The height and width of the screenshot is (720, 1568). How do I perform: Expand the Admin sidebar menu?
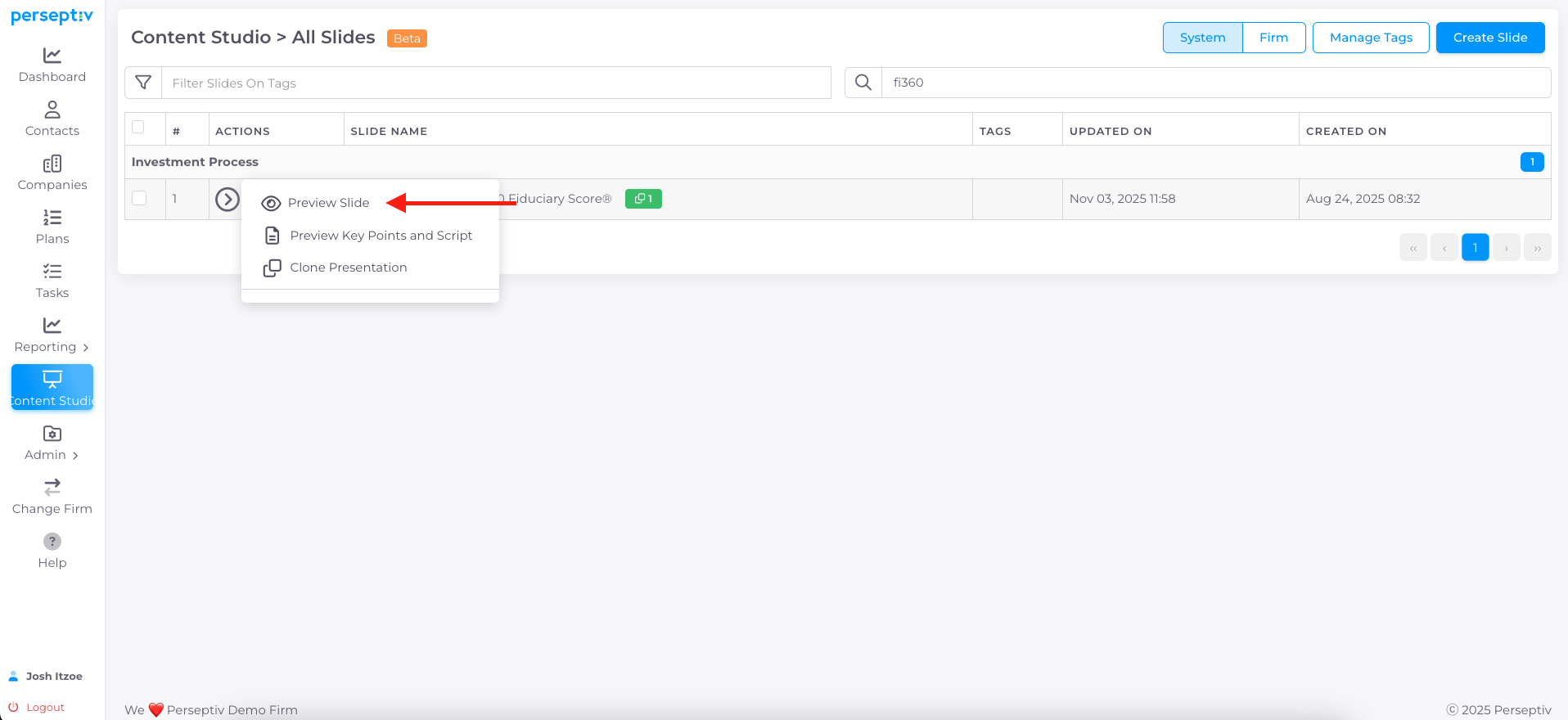pos(52,443)
